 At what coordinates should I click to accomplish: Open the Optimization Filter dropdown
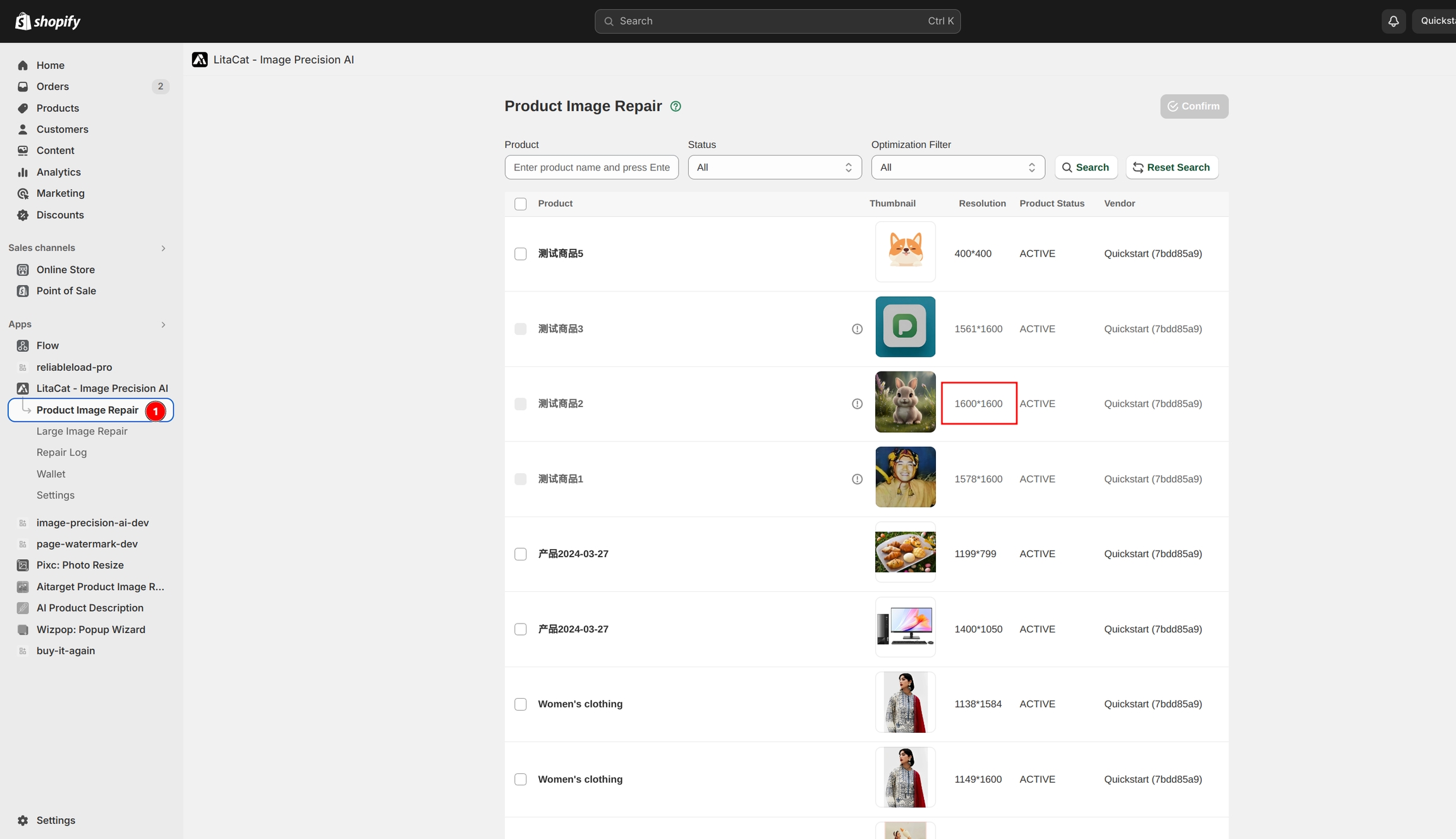pos(957,167)
